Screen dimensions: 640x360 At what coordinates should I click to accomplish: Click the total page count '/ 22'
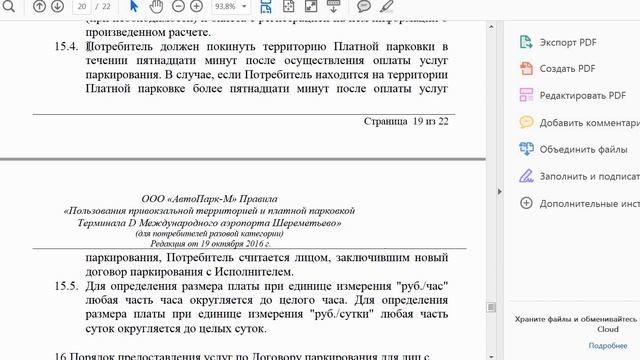pyautogui.click(x=103, y=6)
